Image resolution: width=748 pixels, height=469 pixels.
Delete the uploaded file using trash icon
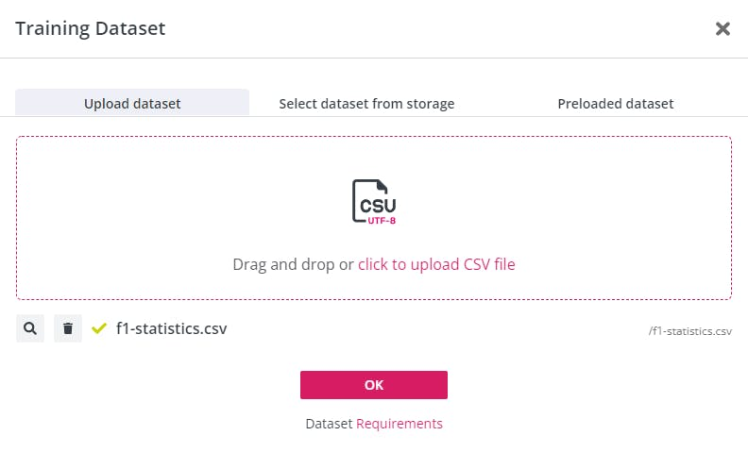tap(68, 328)
